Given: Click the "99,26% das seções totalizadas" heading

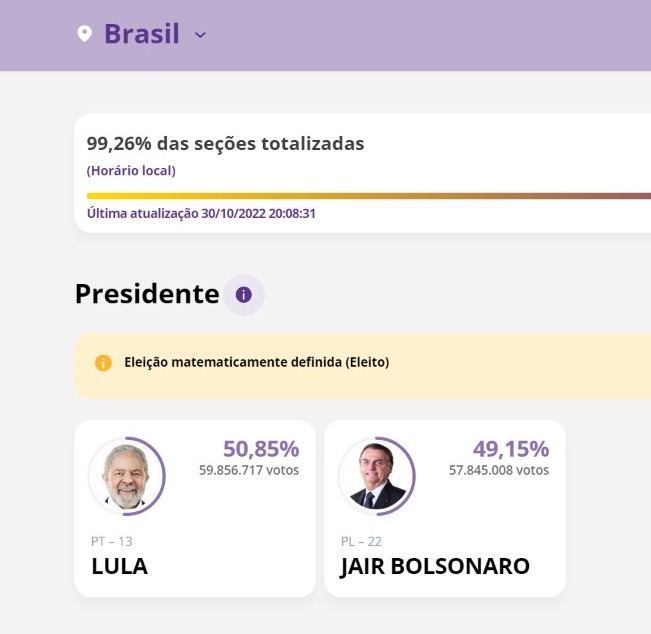Looking at the screenshot, I should (225, 144).
